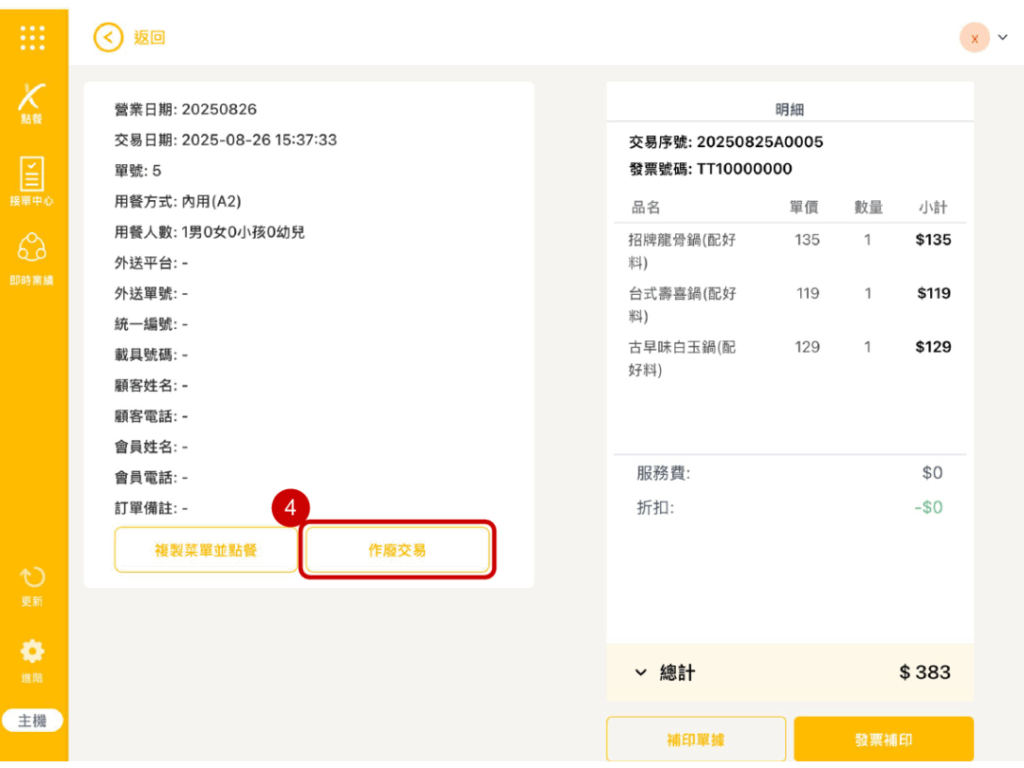Click the 更新 refresh icon

point(33,578)
